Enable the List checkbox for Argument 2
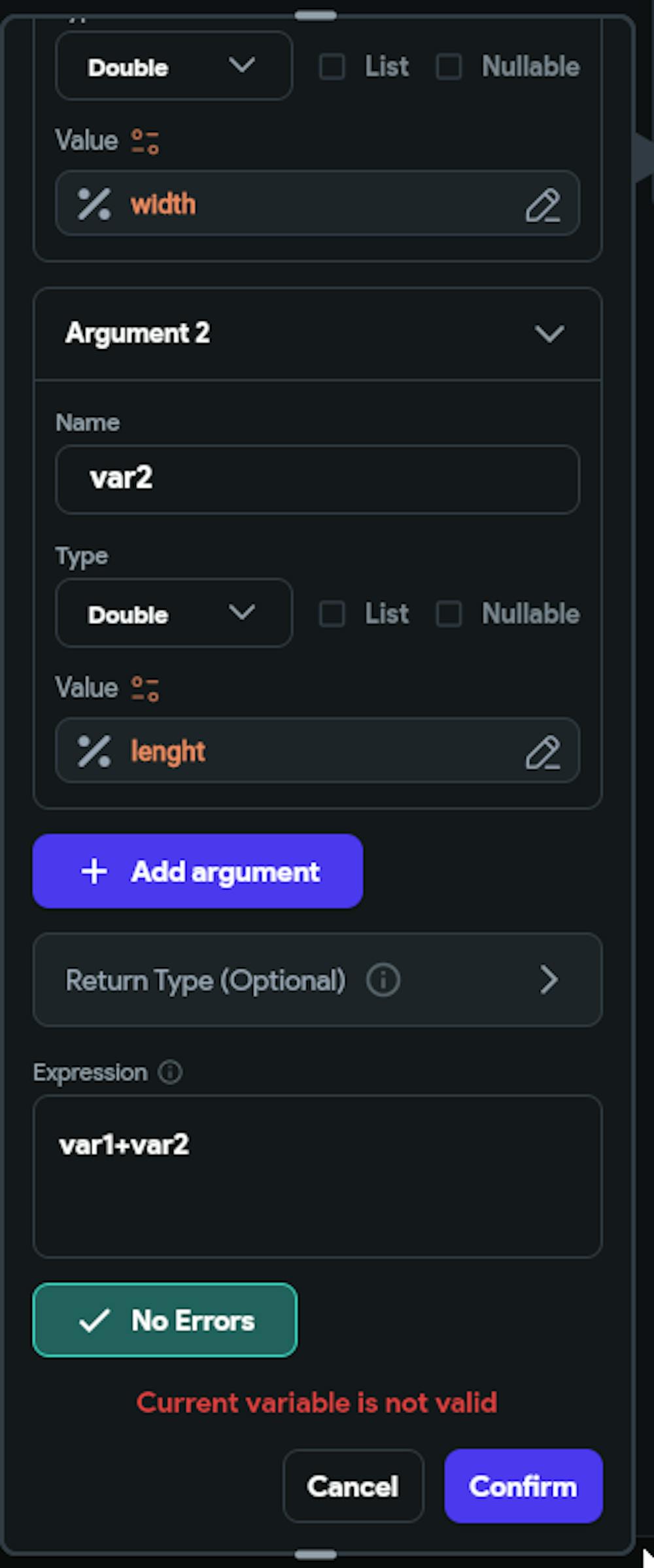Screen dimensions: 654x1568 pyautogui.click(x=332, y=613)
